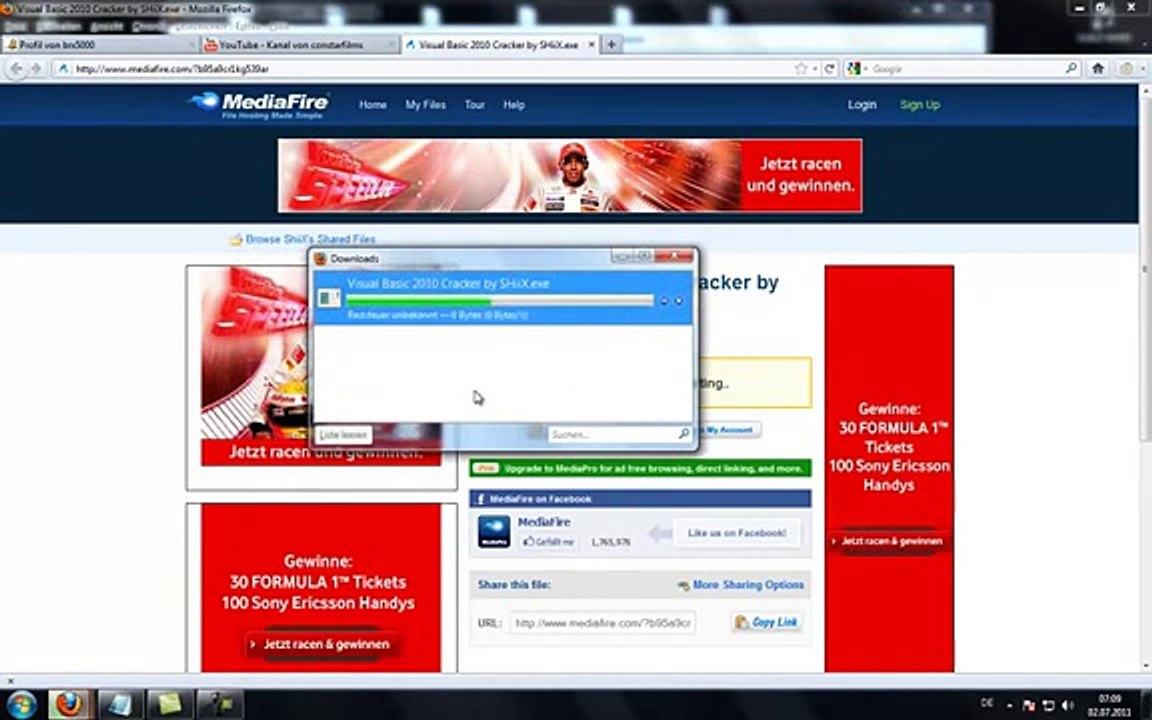Screen dimensions: 1152x720
Task: Click the Sign Up link
Action: [x=920, y=105]
